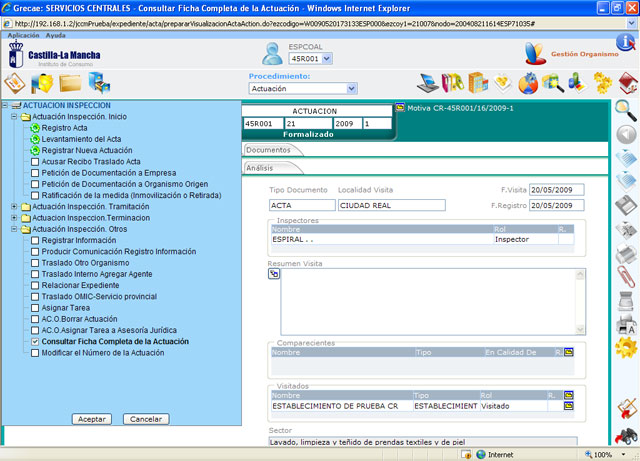The image size is (640, 461).
Task: Open browser address bar dropdown arrow
Action: pos(631,23)
